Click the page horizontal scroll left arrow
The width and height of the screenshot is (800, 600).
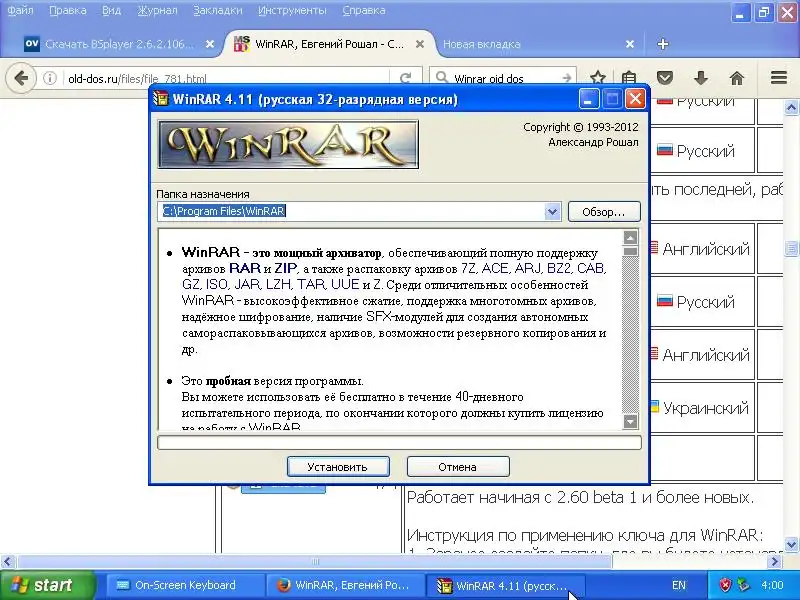click(x=7, y=562)
